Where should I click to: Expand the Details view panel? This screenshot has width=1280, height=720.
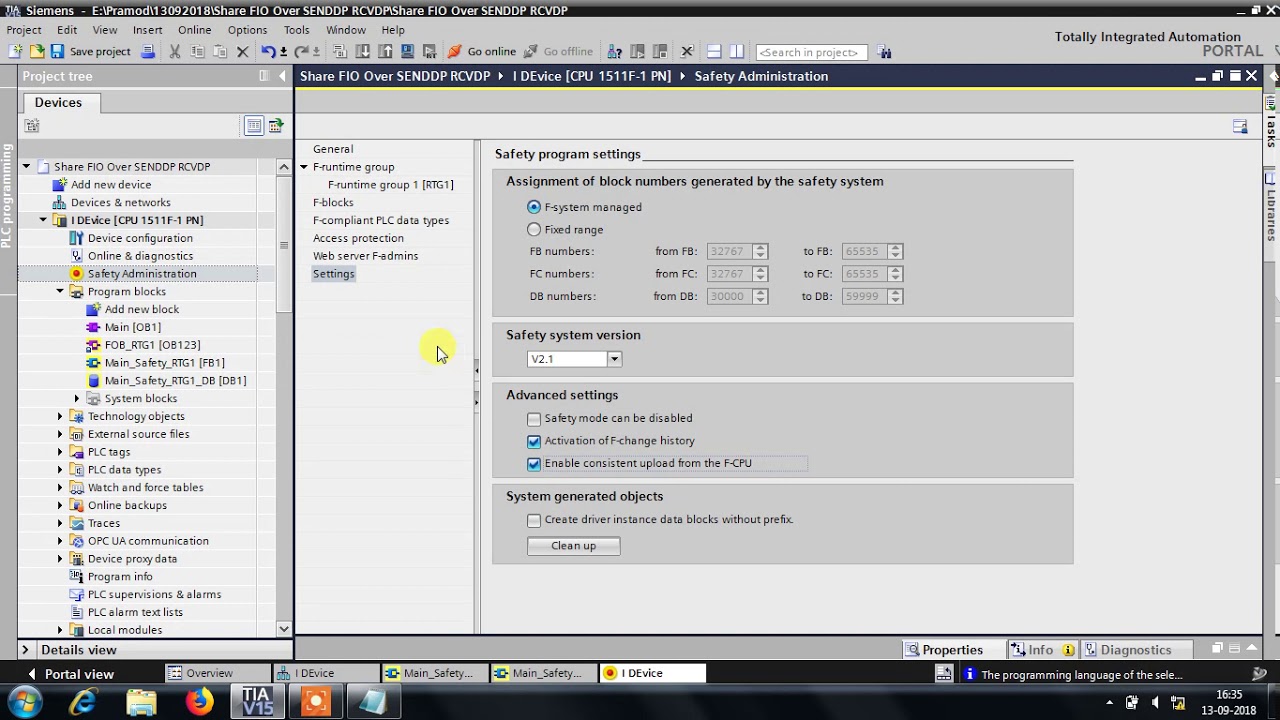[x=25, y=650]
